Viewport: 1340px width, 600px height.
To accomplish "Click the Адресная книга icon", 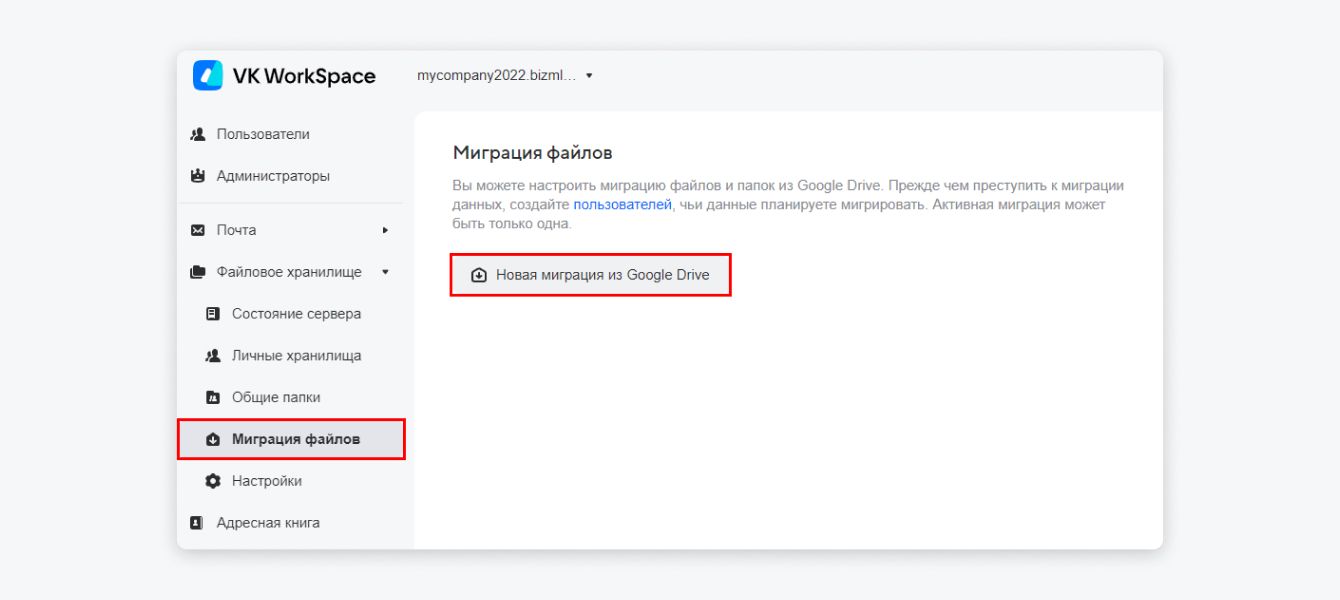I will pyautogui.click(x=200, y=522).
